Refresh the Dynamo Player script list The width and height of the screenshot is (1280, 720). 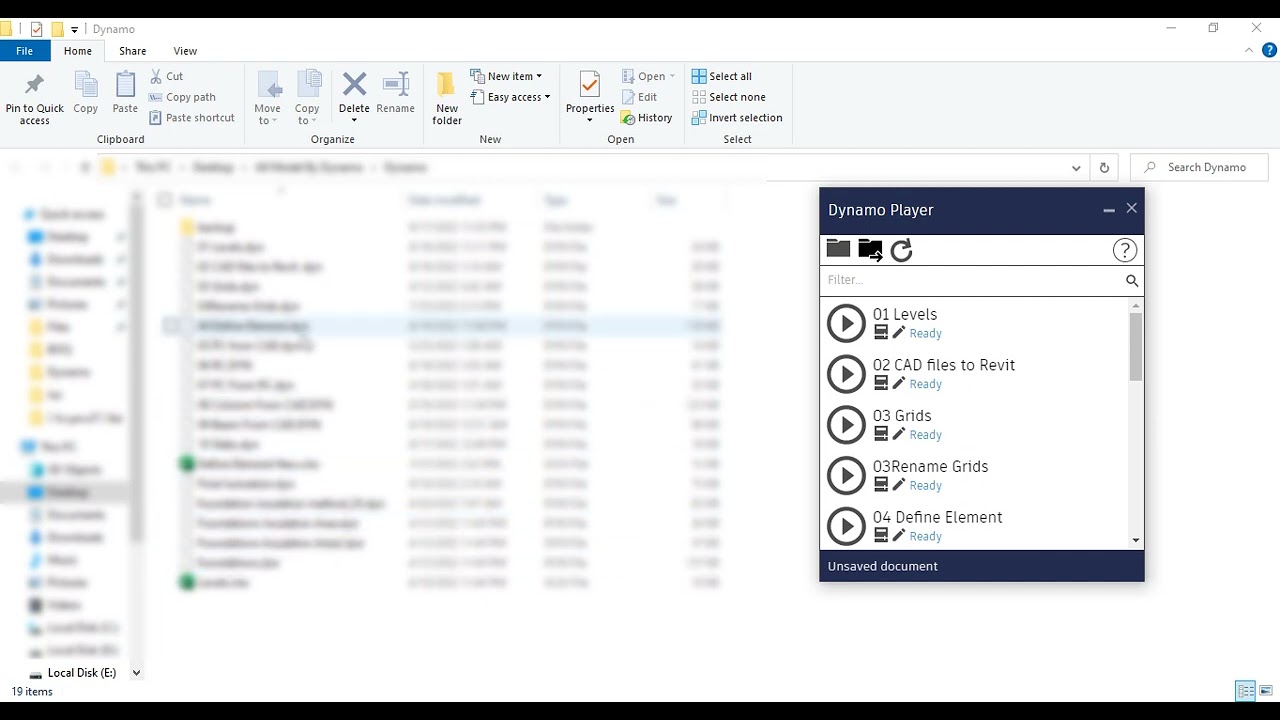pyautogui.click(x=901, y=250)
